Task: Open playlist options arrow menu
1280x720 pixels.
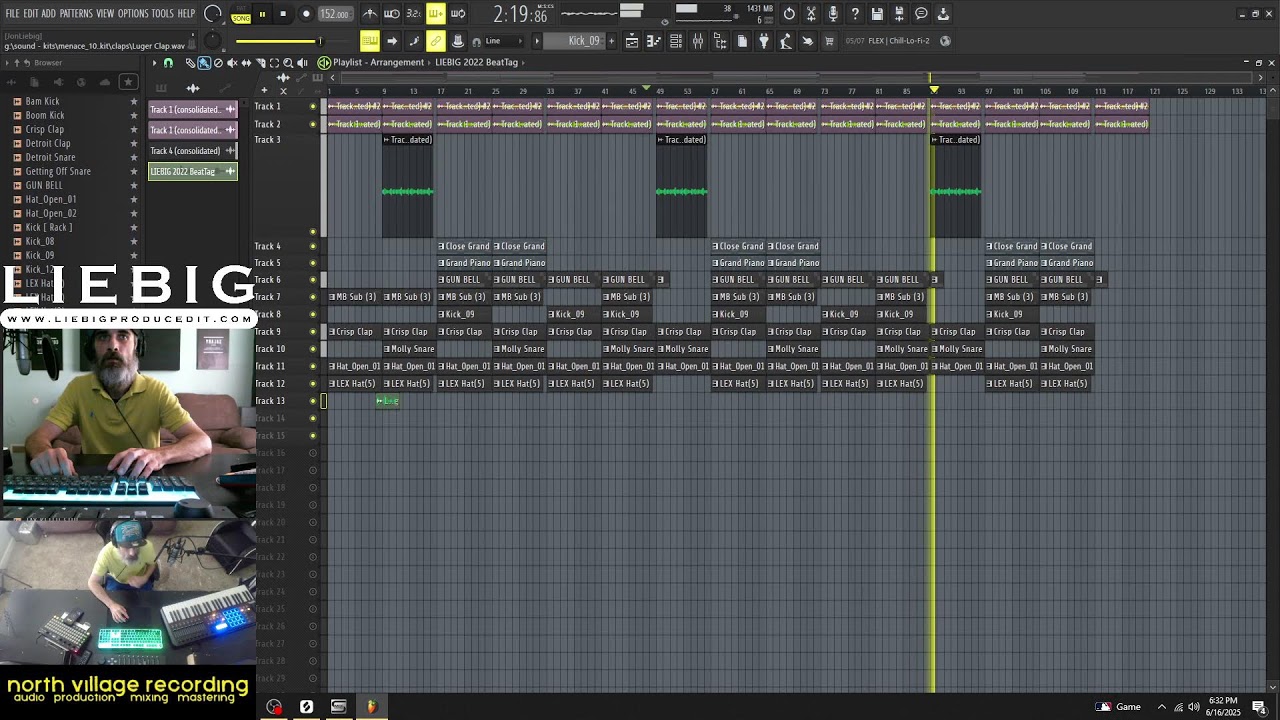Action: pos(154,63)
